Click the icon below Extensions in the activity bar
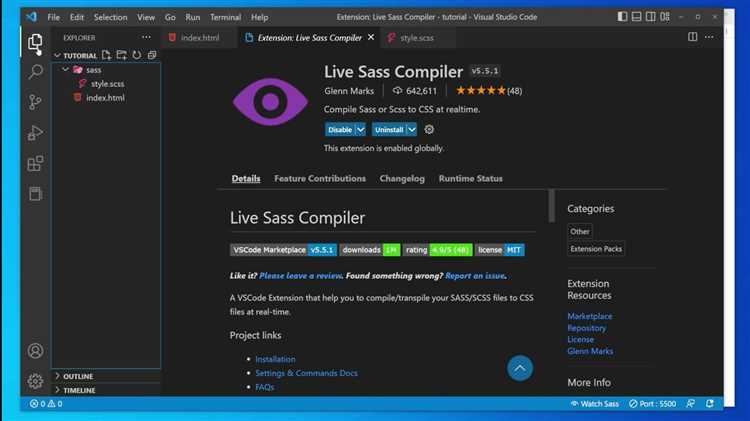This screenshot has width=750, height=421. pos(35,194)
